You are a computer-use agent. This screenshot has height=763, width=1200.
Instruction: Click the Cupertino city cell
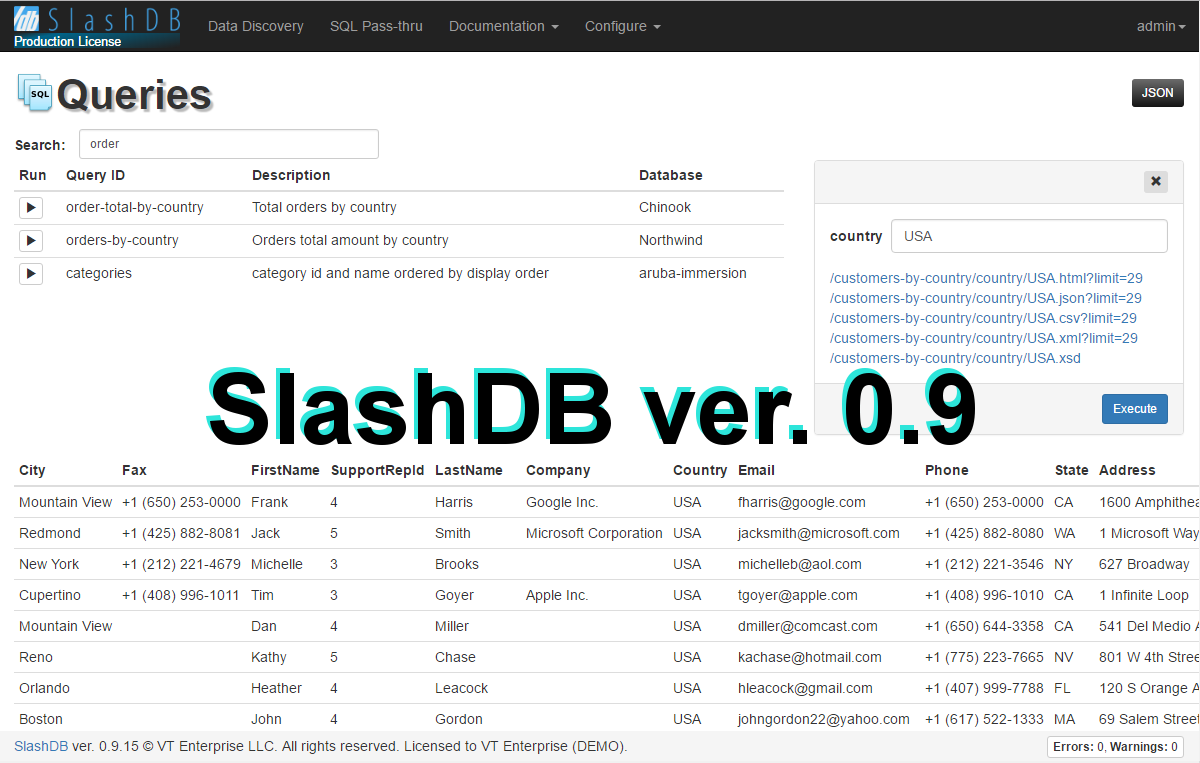(x=50, y=596)
